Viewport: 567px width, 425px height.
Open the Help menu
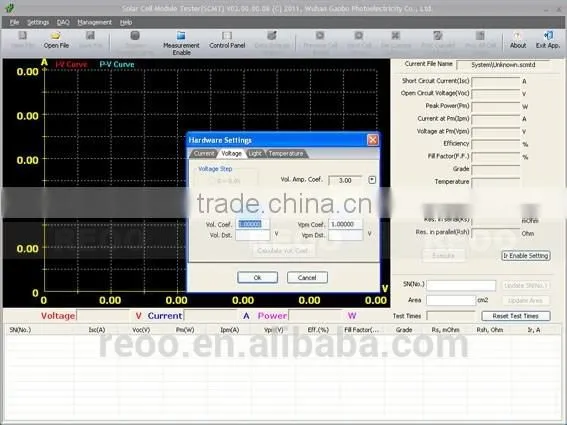(x=126, y=22)
